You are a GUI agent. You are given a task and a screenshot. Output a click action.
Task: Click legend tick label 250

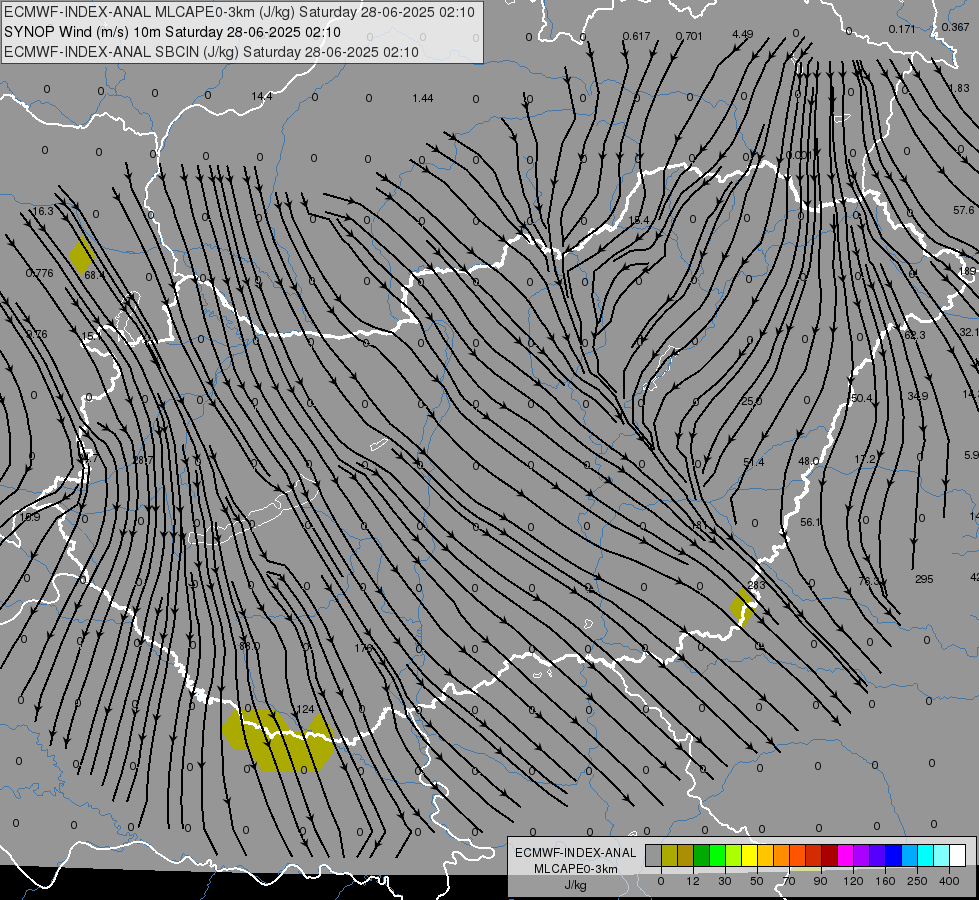coord(917,881)
